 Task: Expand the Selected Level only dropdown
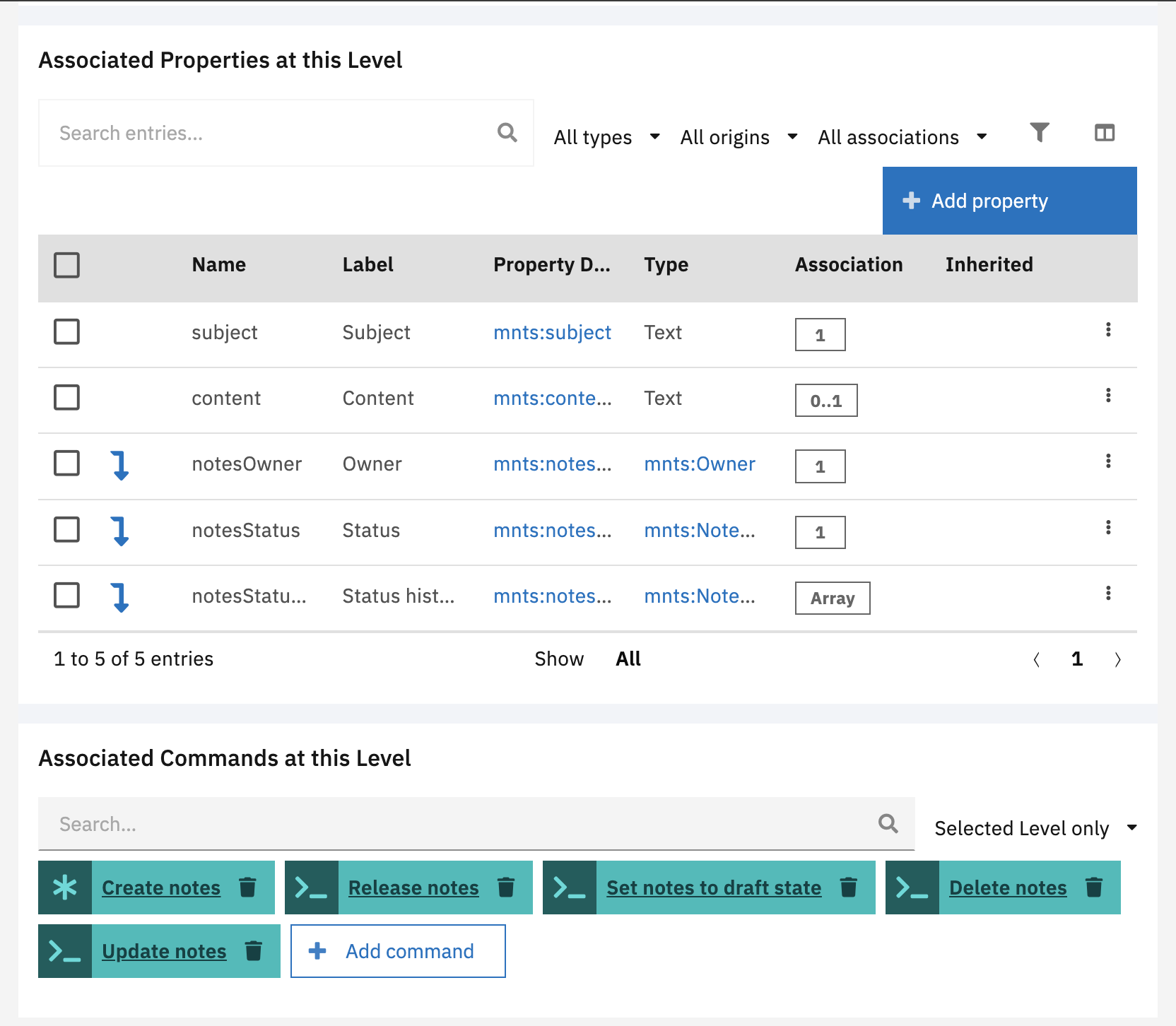click(1035, 828)
